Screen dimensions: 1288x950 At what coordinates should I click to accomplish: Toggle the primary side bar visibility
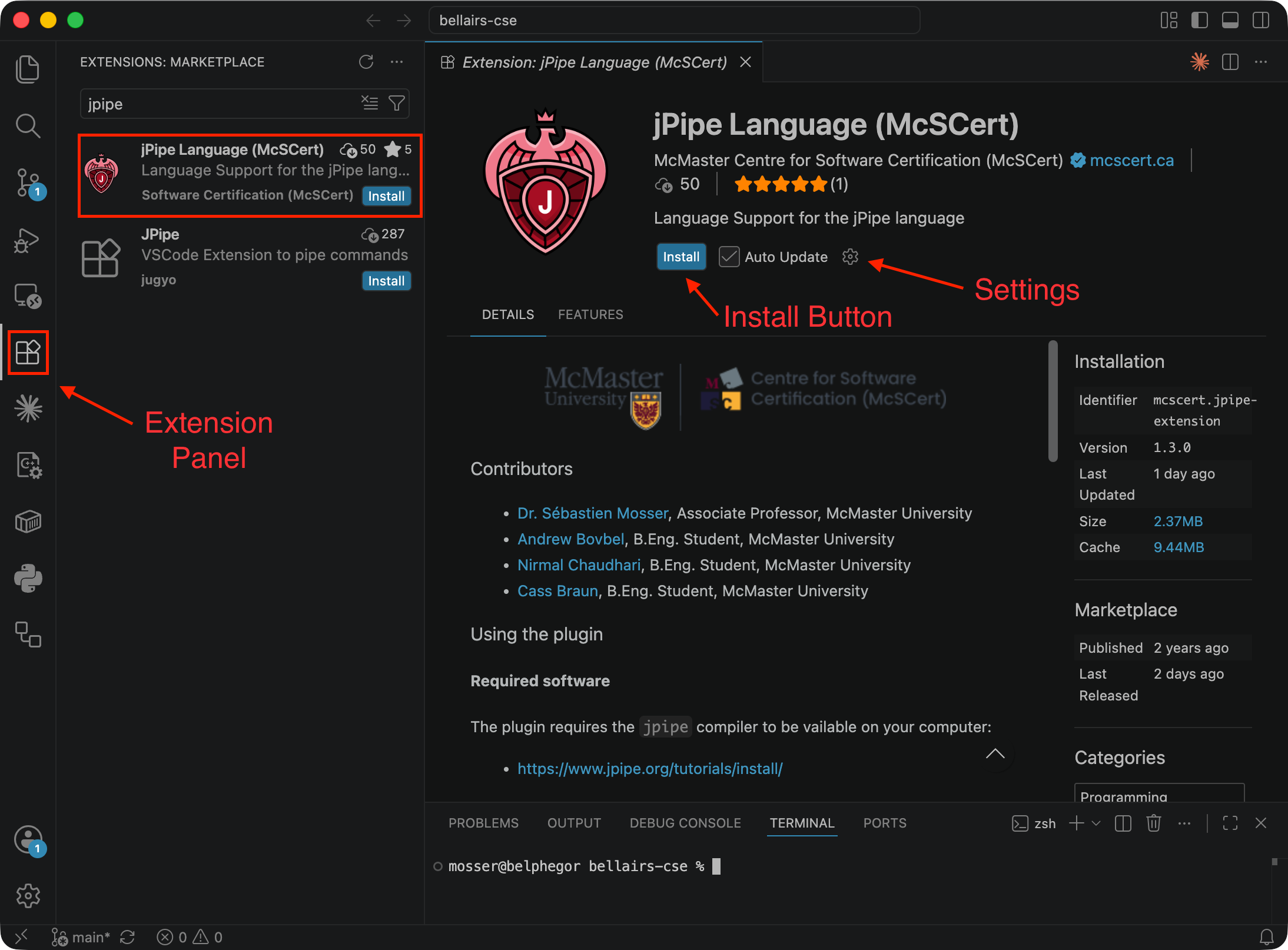(1200, 21)
